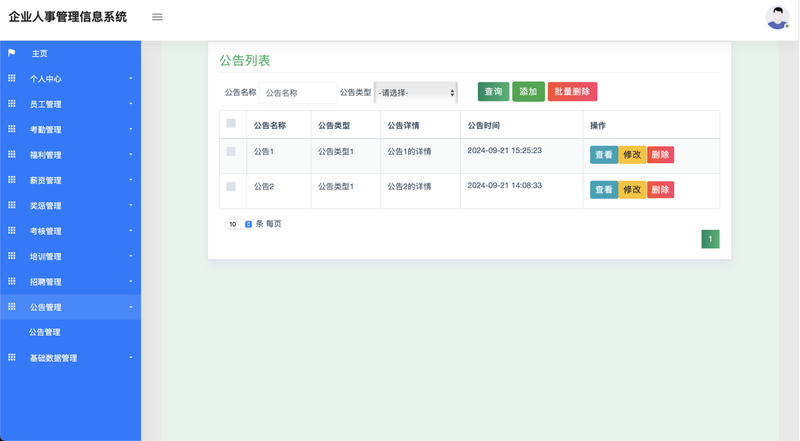Image resolution: width=800 pixels, height=441 pixels.
Task: Click the 公告列表 heading
Action: 245,60
